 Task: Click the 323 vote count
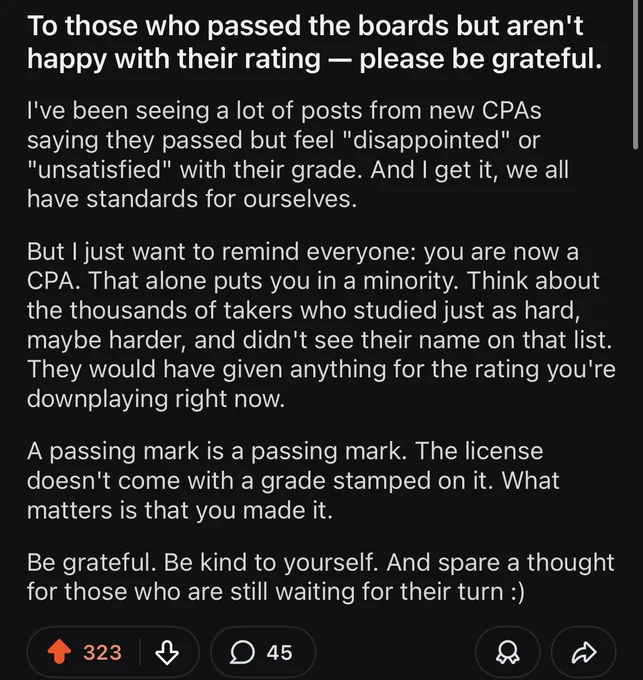tap(102, 652)
